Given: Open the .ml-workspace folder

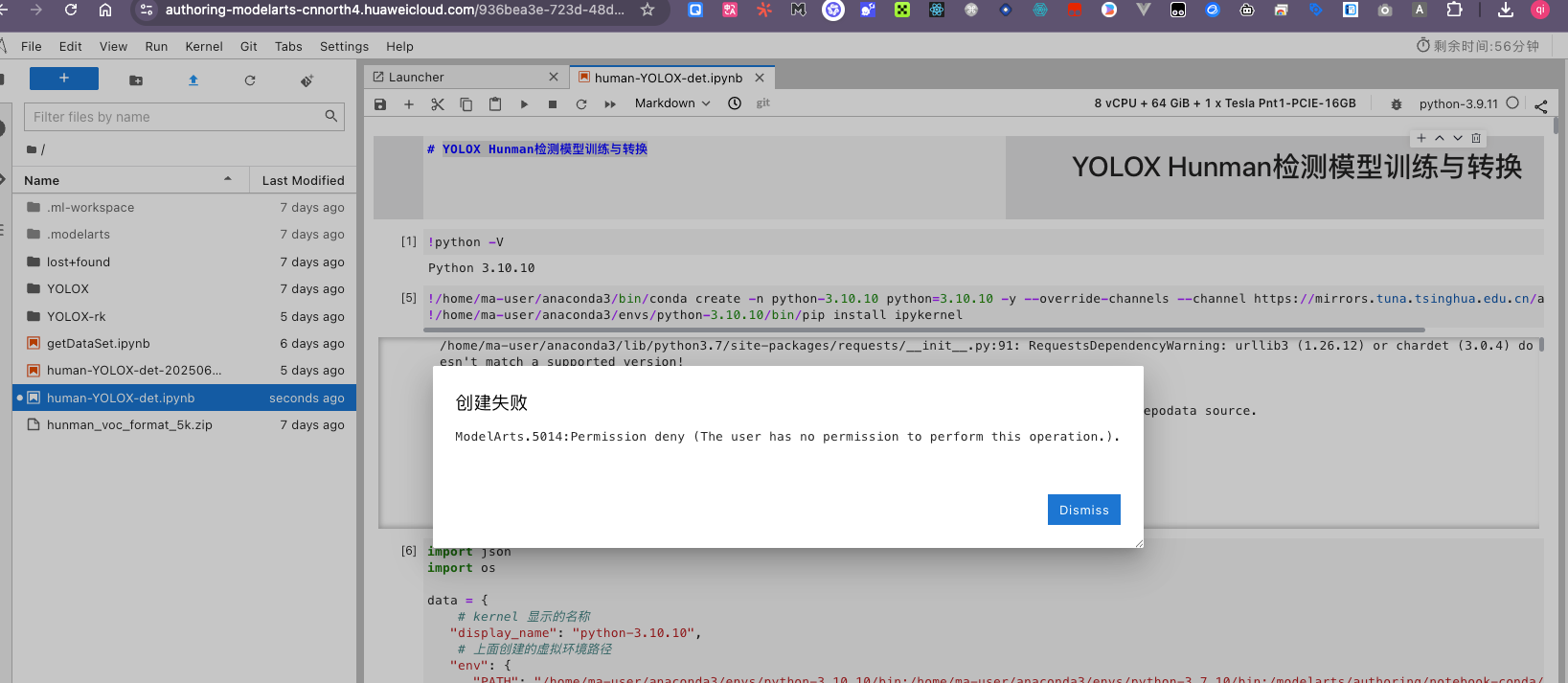Looking at the screenshot, I should tap(185, 207).
